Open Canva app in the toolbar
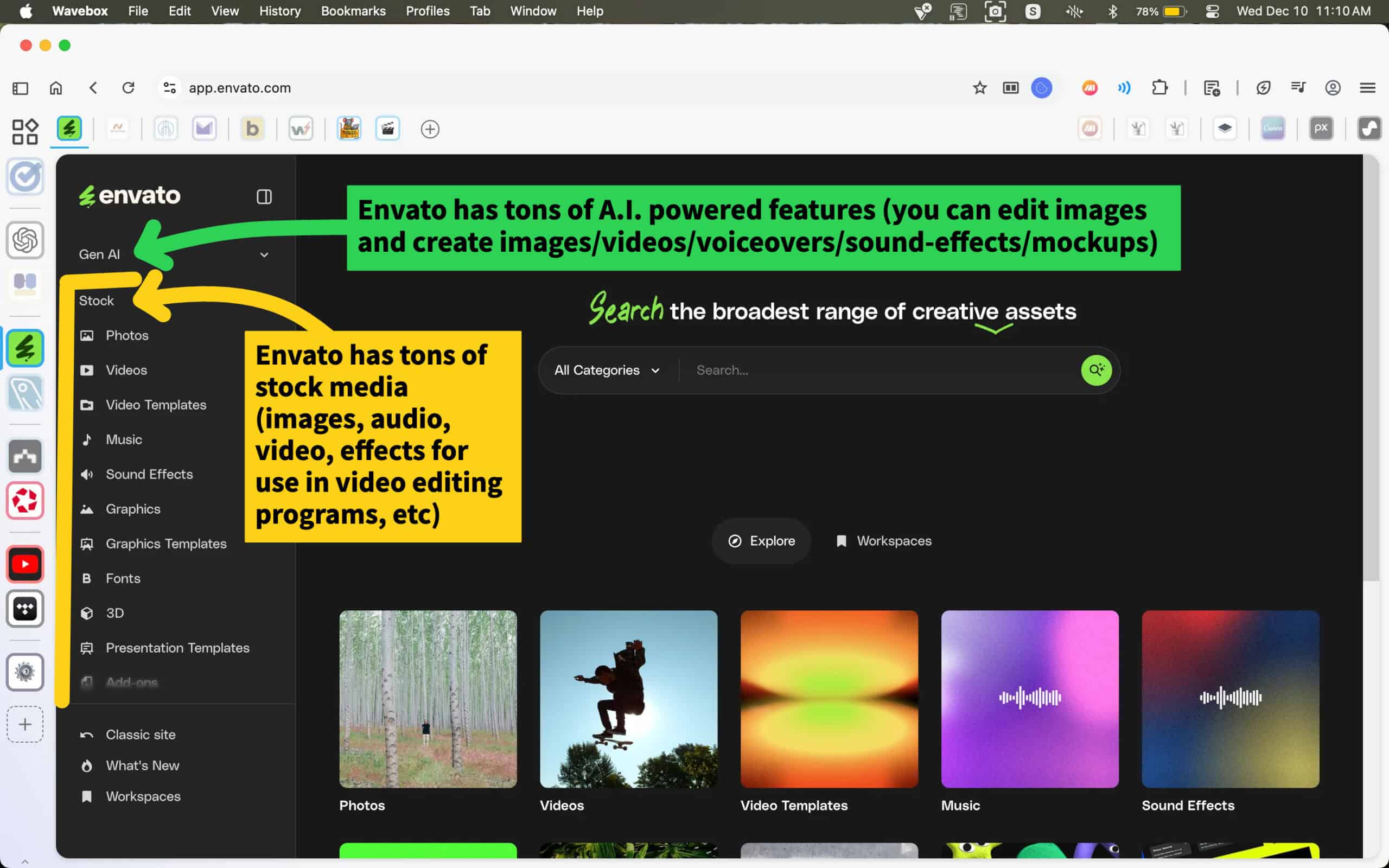This screenshot has height=868, width=1389. (x=1272, y=129)
